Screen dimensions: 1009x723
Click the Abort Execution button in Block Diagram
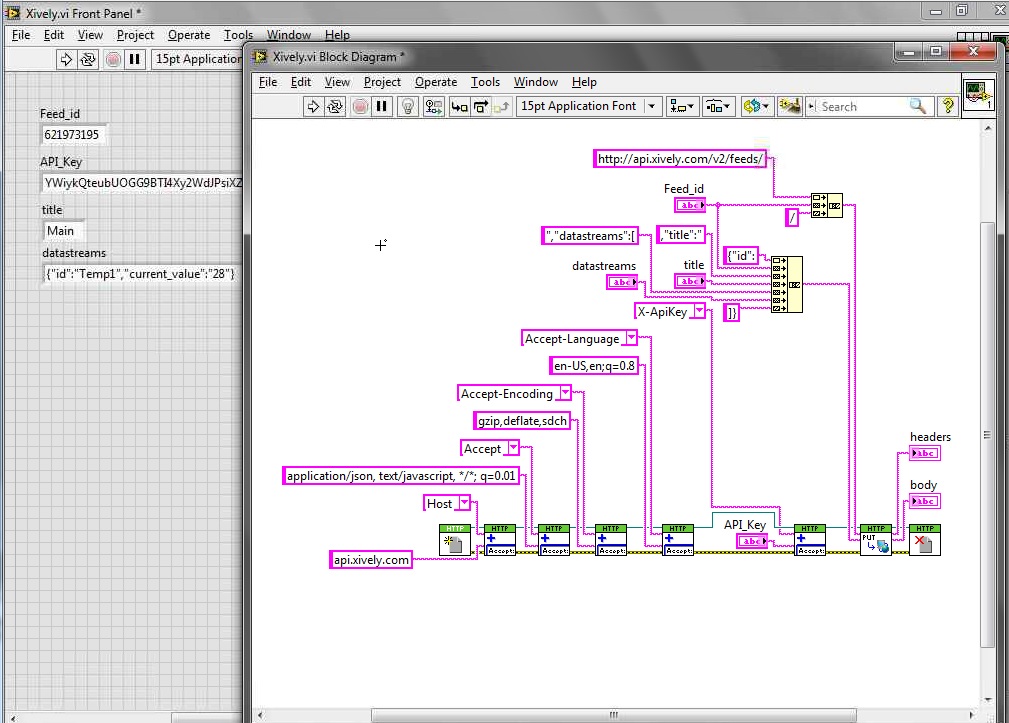pyautogui.click(x=360, y=107)
